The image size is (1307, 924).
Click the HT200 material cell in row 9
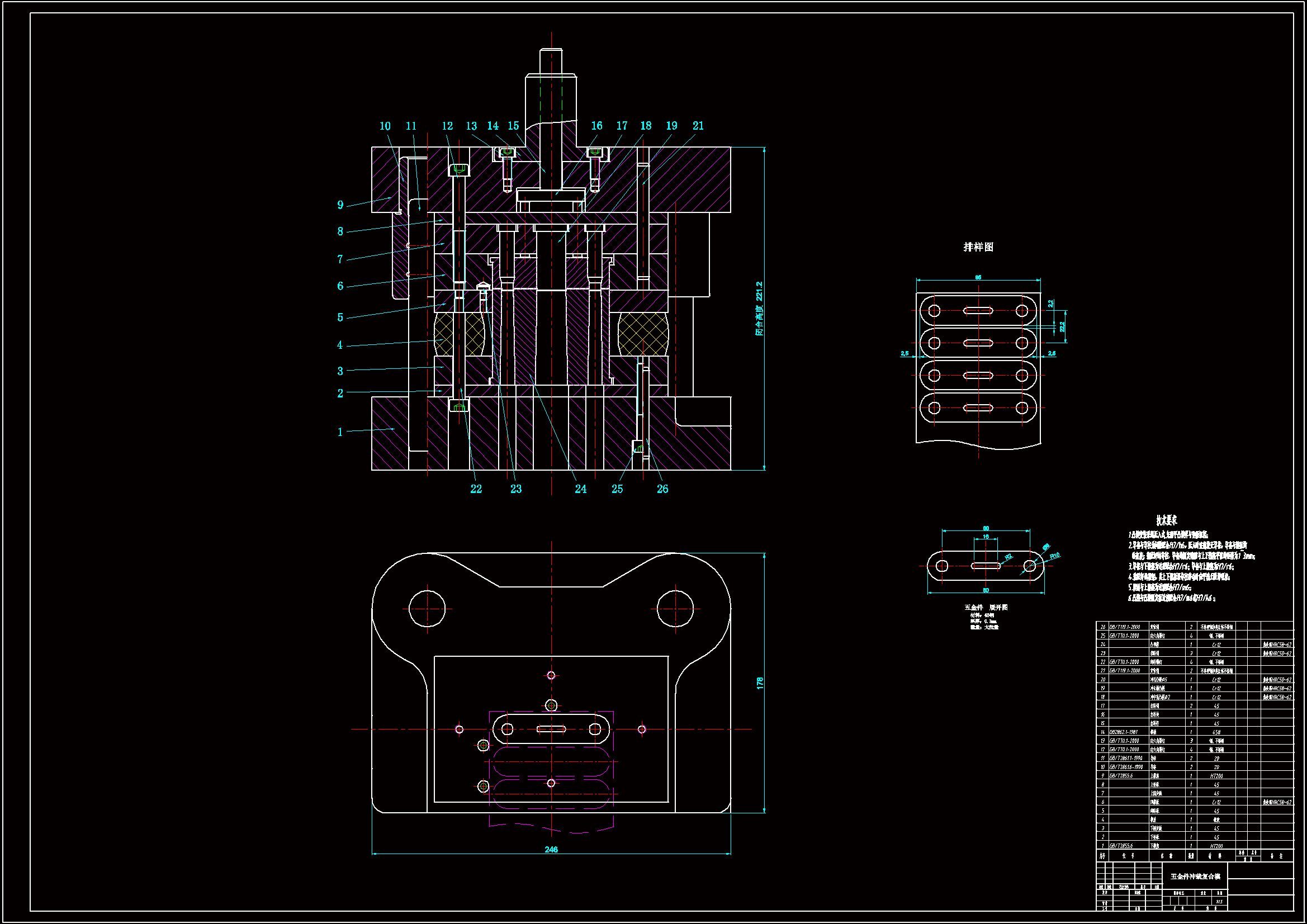coord(1216,776)
